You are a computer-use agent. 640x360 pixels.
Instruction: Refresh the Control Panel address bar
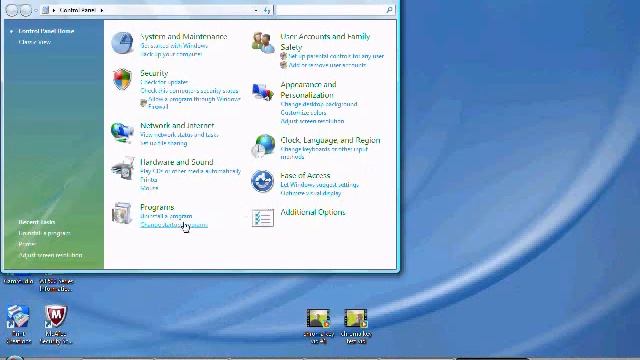pos(267,10)
